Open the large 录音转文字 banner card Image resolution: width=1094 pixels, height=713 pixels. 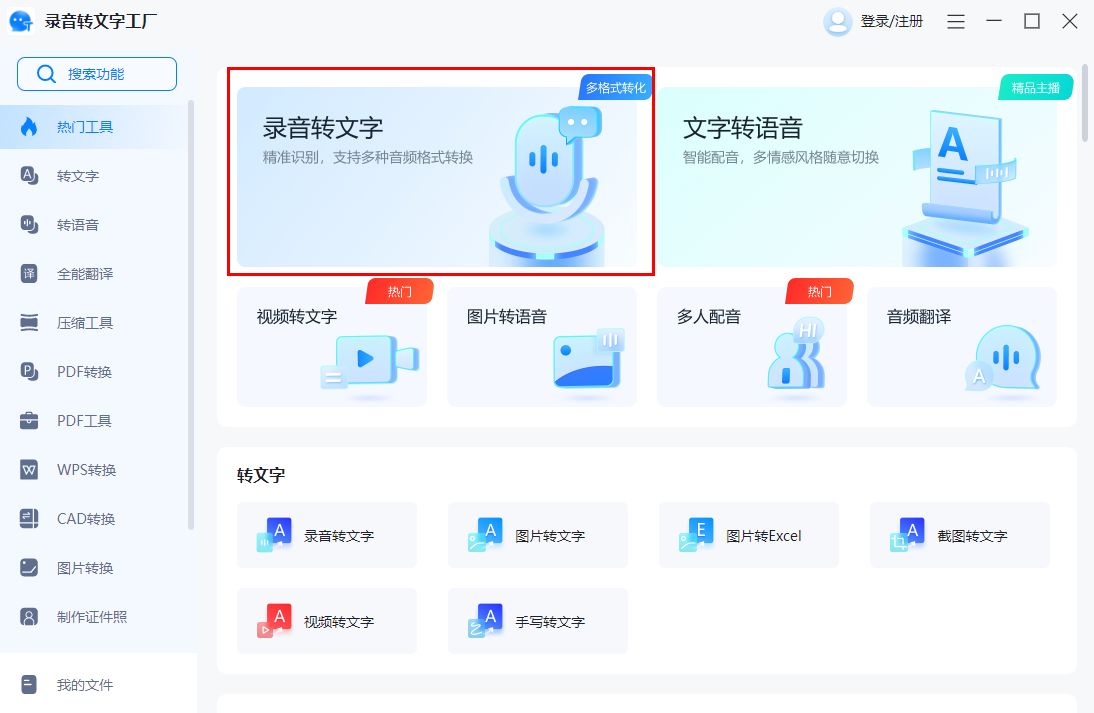tap(437, 177)
